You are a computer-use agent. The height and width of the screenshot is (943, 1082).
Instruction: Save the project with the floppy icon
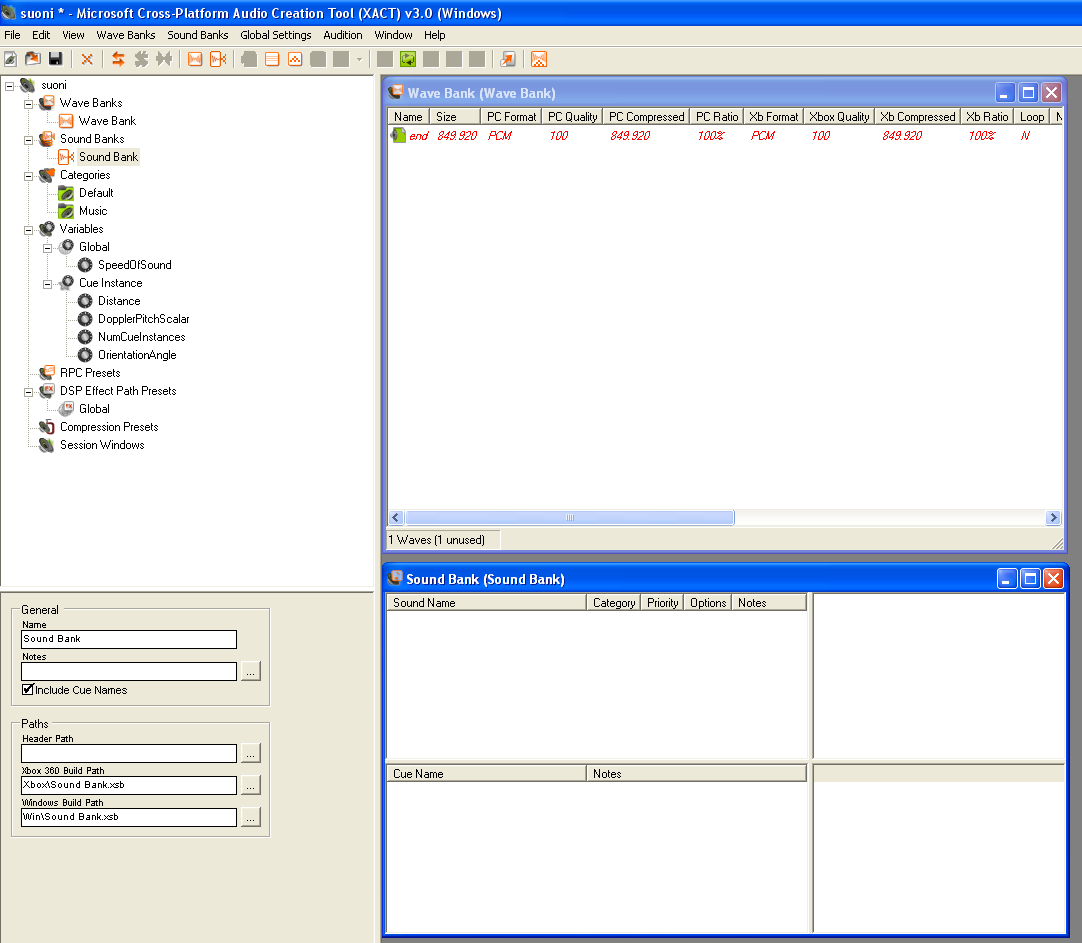[x=56, y=59]
